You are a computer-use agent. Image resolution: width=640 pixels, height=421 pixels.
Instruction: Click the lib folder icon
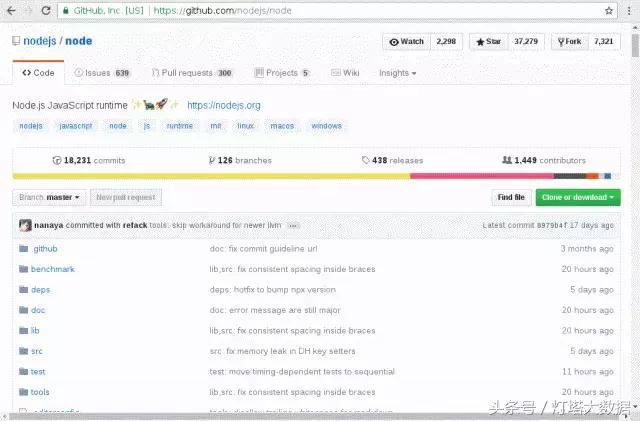[24, 330]
